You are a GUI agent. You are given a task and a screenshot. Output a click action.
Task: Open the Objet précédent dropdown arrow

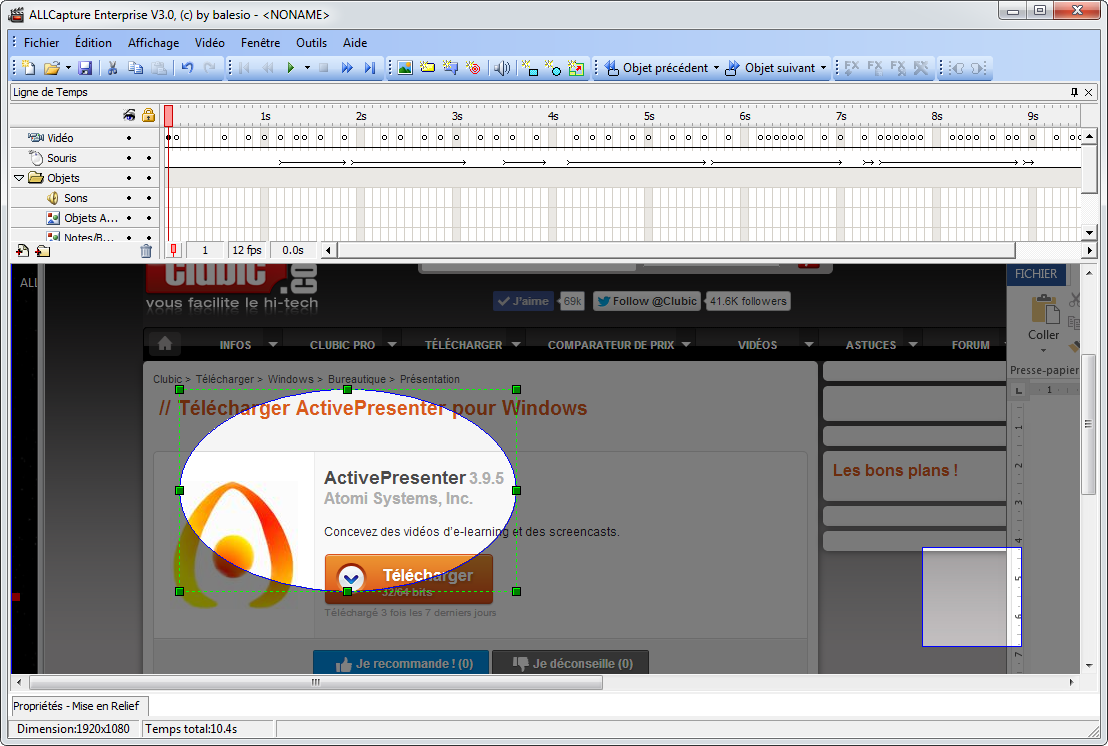click(716, 68)
